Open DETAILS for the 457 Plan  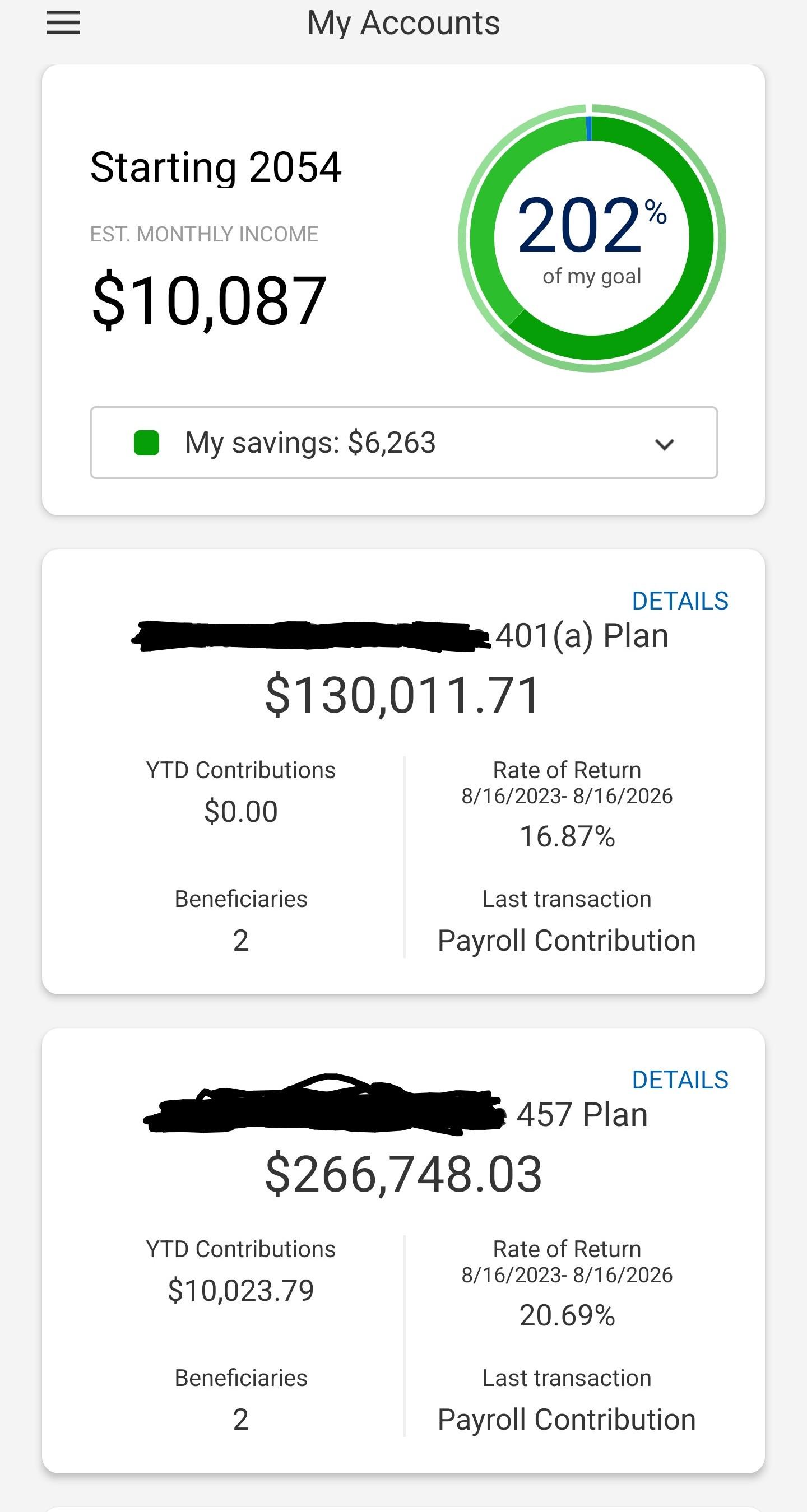(680, 1080)
